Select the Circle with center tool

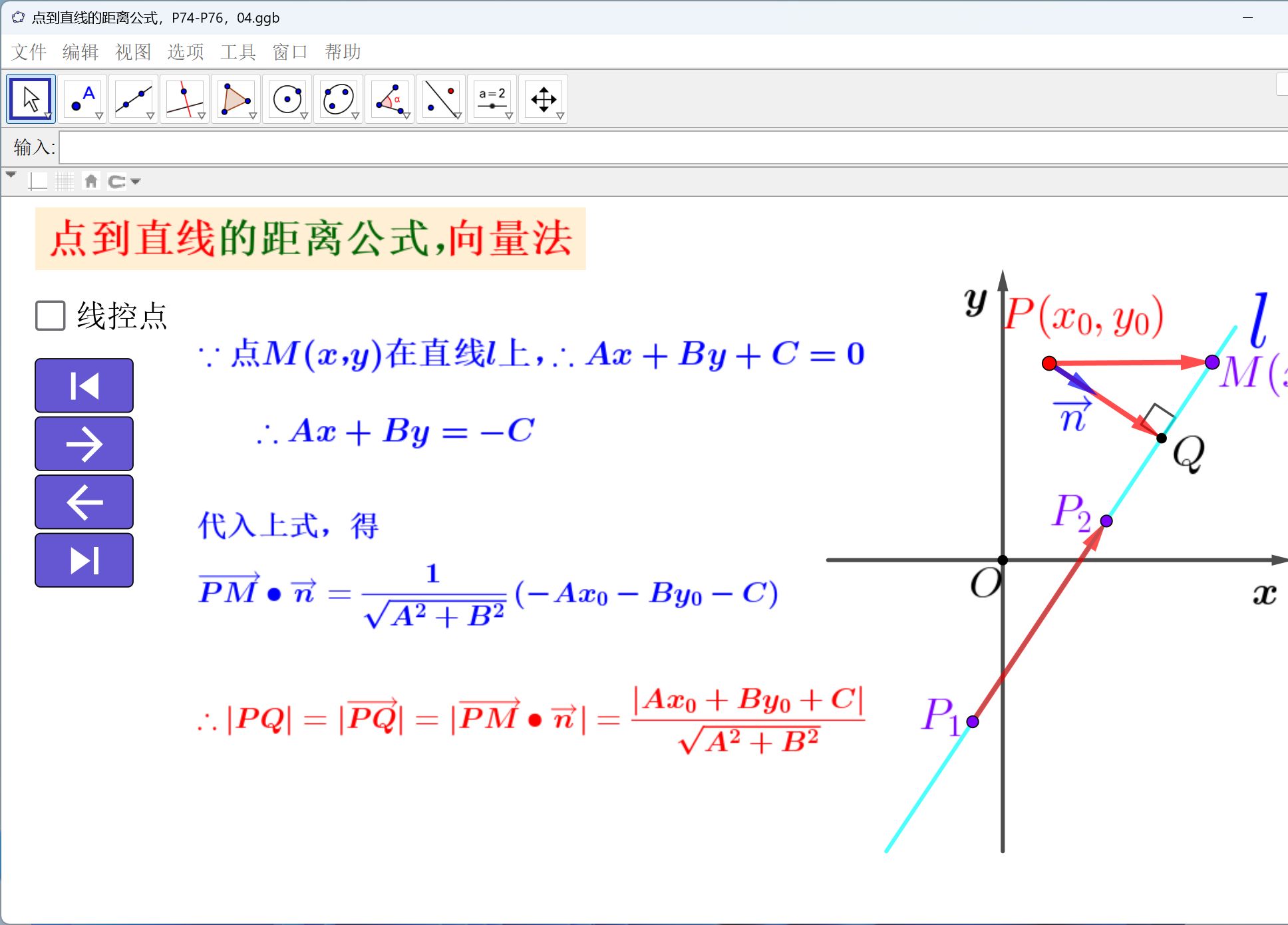click(287, 99)
